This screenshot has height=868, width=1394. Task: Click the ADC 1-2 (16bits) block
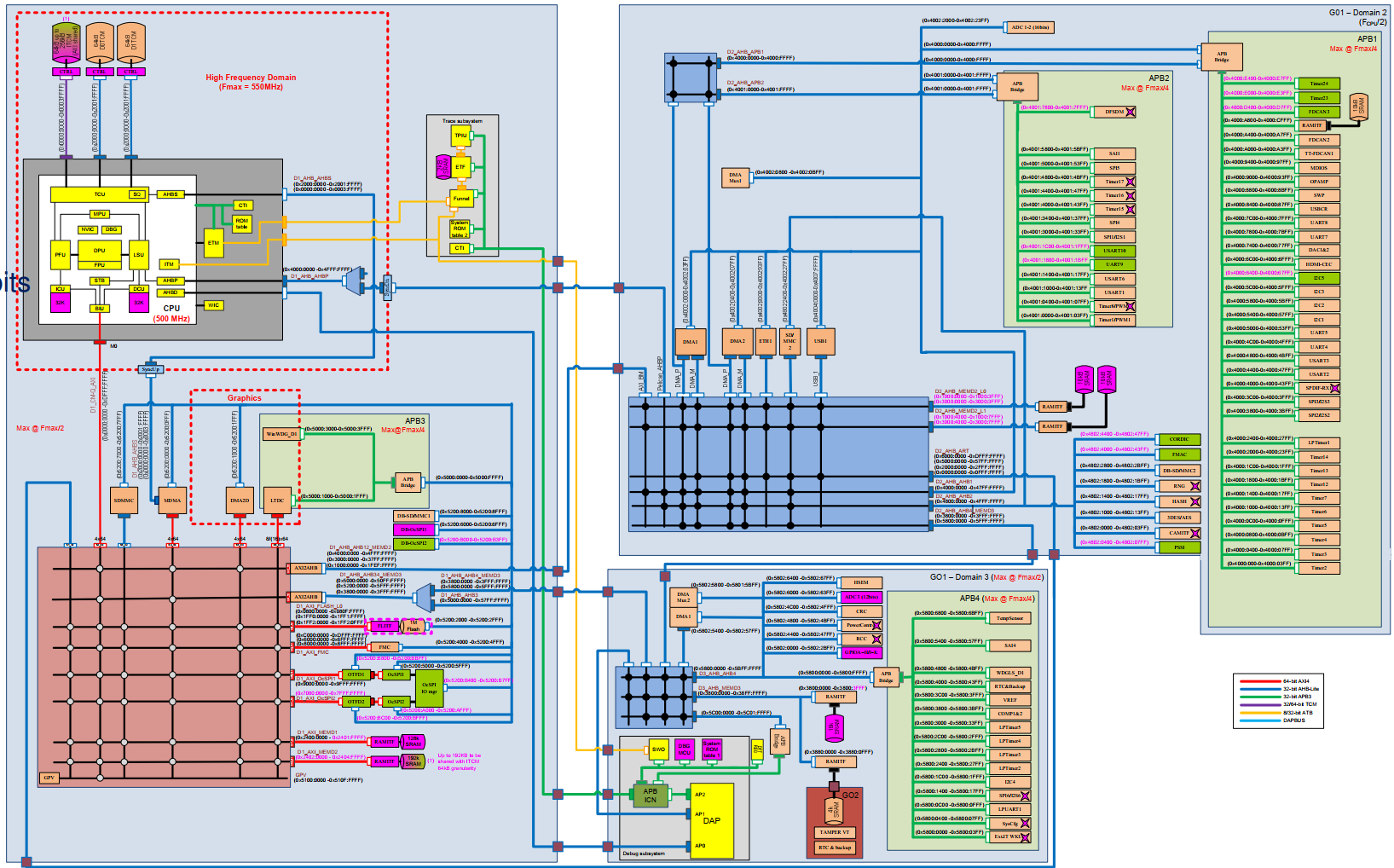point(1030,27)
